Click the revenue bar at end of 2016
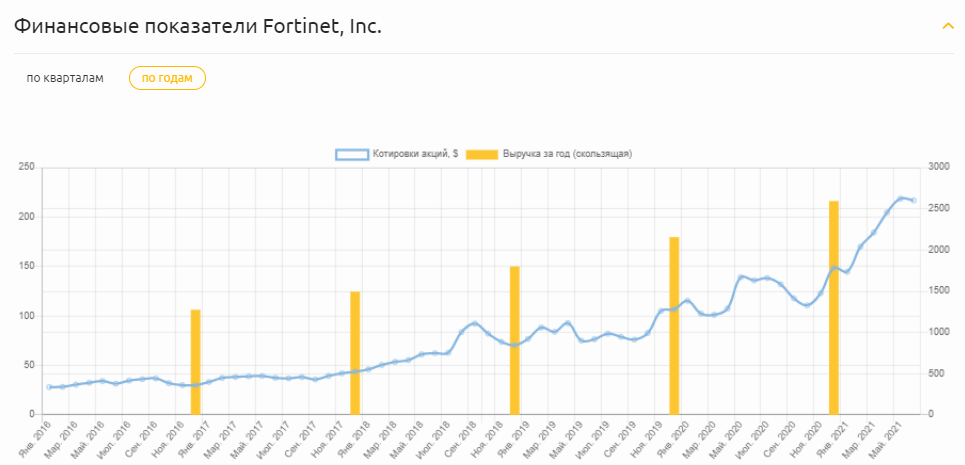The height and width of the screenshot is (465, 965). pyautogui.click(x=196, y=361)
